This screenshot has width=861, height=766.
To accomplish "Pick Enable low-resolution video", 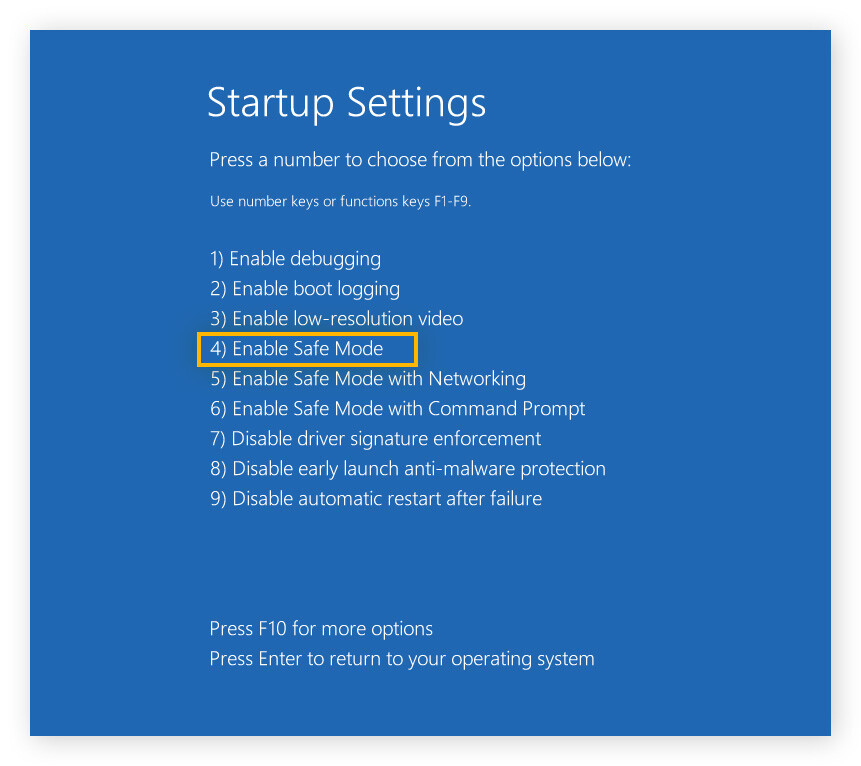I will click(337, 319).
